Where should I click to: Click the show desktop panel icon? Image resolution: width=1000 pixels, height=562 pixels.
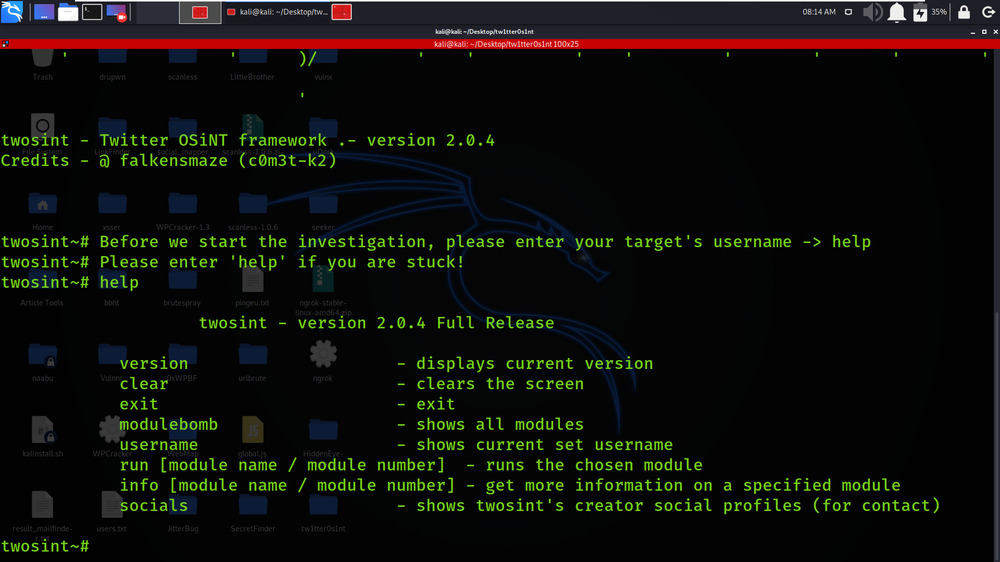[x=43, y=12]
